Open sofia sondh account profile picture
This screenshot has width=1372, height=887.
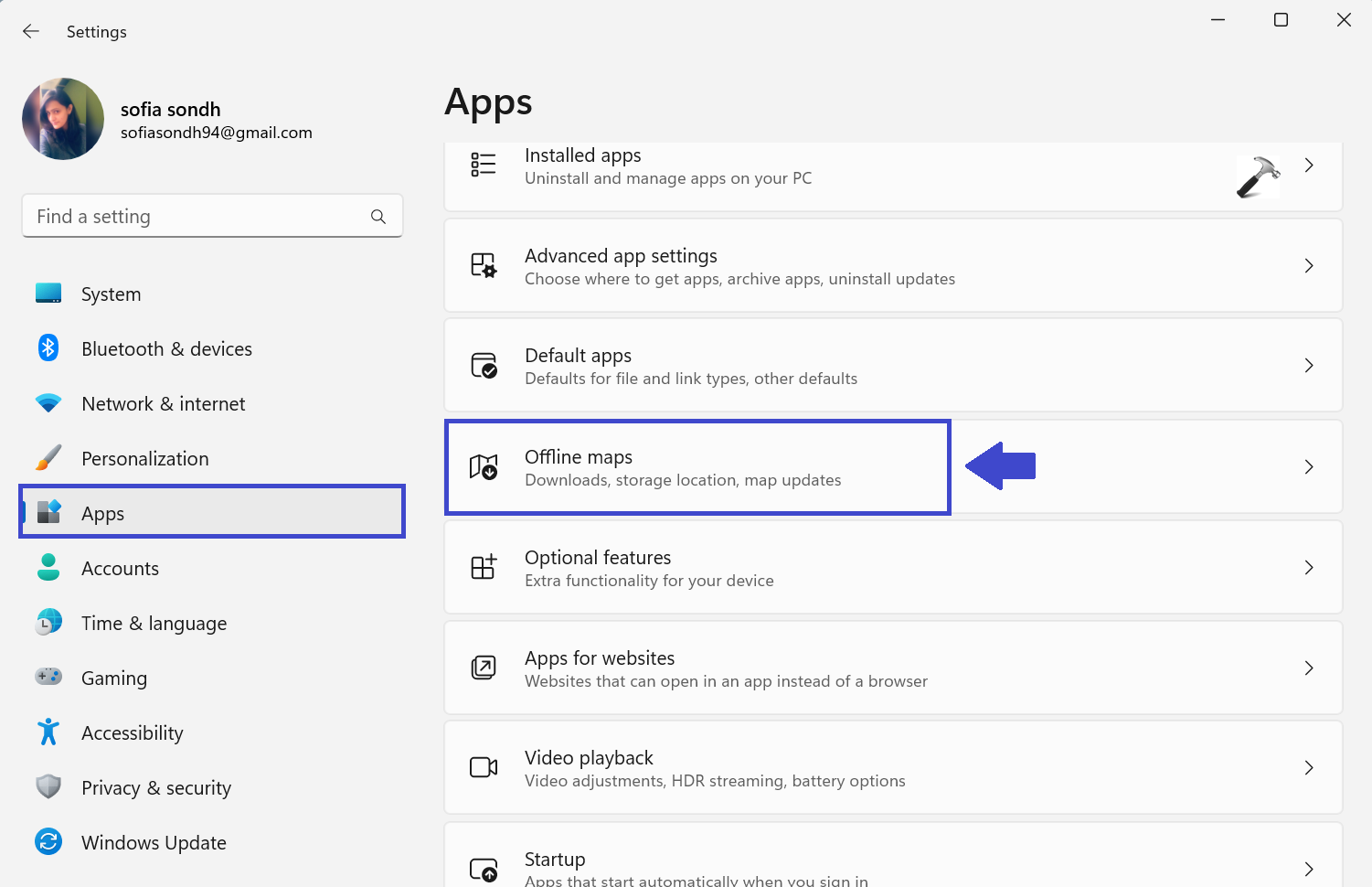63,119
